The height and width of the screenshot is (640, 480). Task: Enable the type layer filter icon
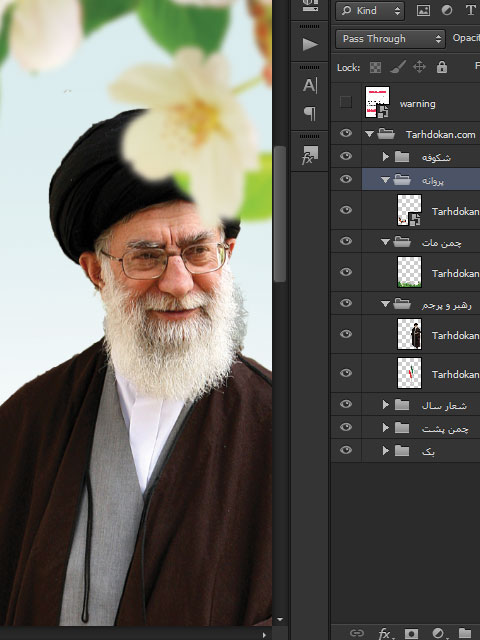pos(471,11)
